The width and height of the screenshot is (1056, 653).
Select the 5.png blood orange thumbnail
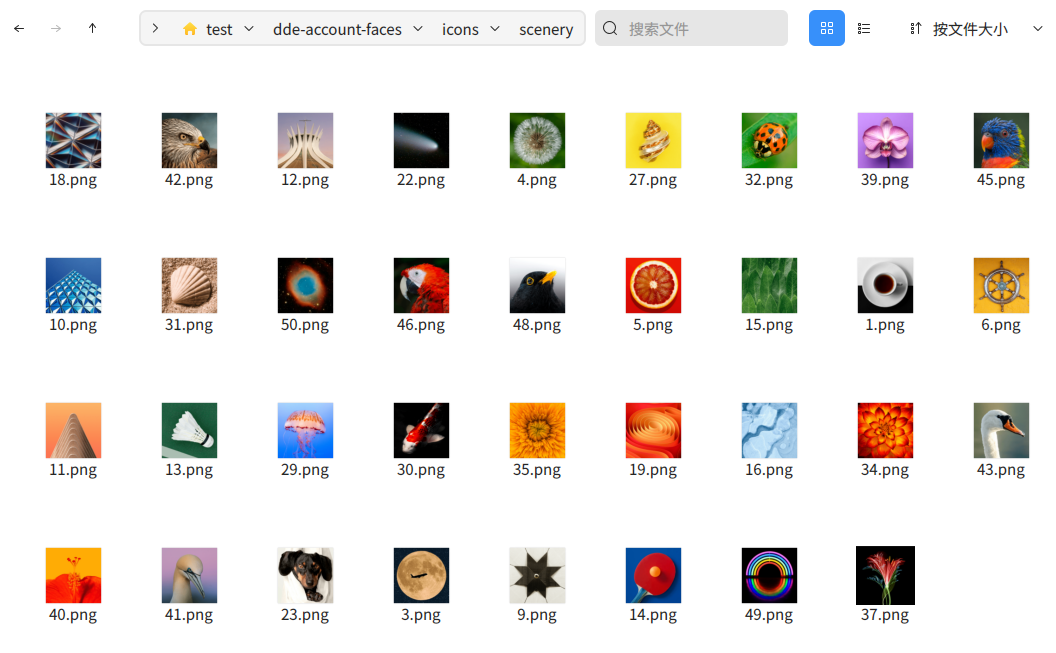[653, 285]
